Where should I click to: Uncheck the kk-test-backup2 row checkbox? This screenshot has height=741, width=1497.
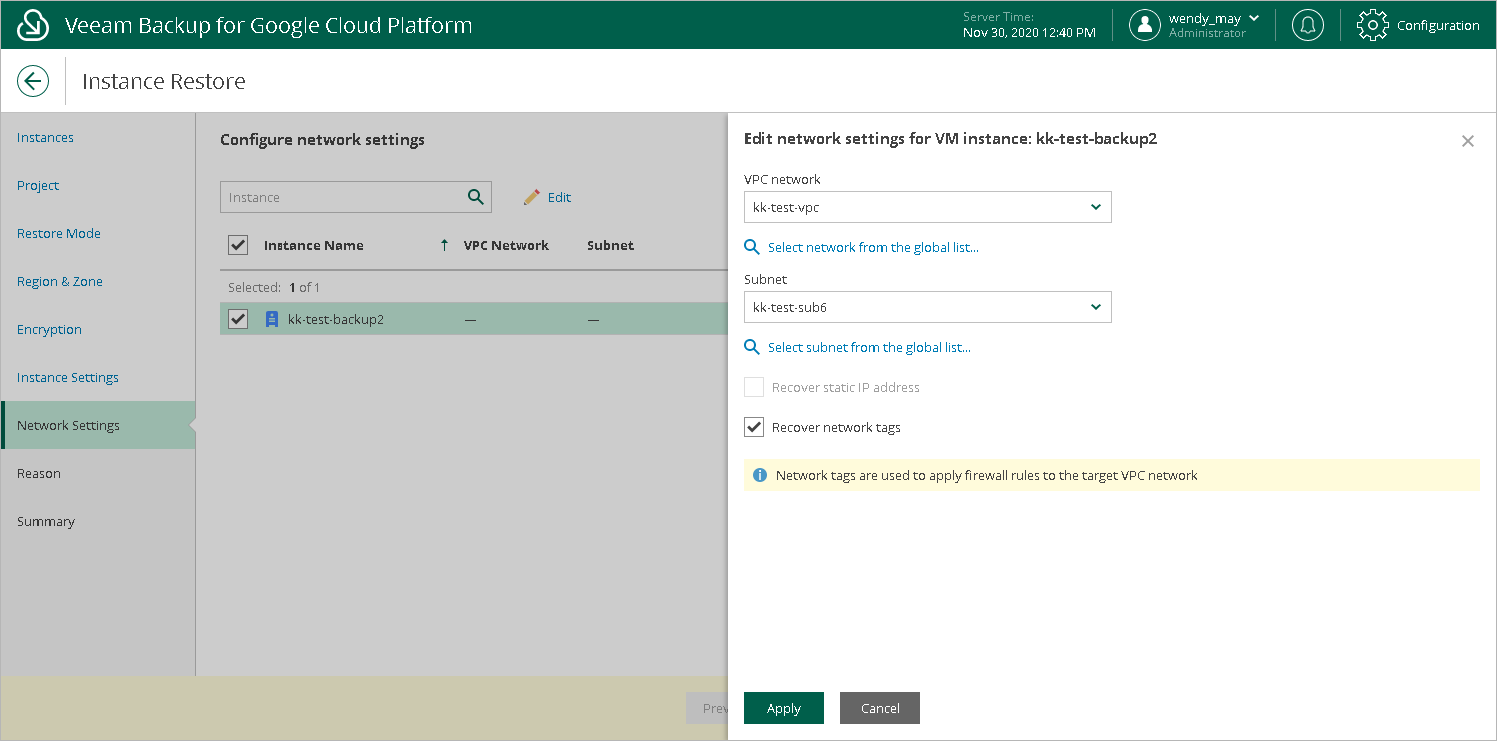click(x=238, y=319)
